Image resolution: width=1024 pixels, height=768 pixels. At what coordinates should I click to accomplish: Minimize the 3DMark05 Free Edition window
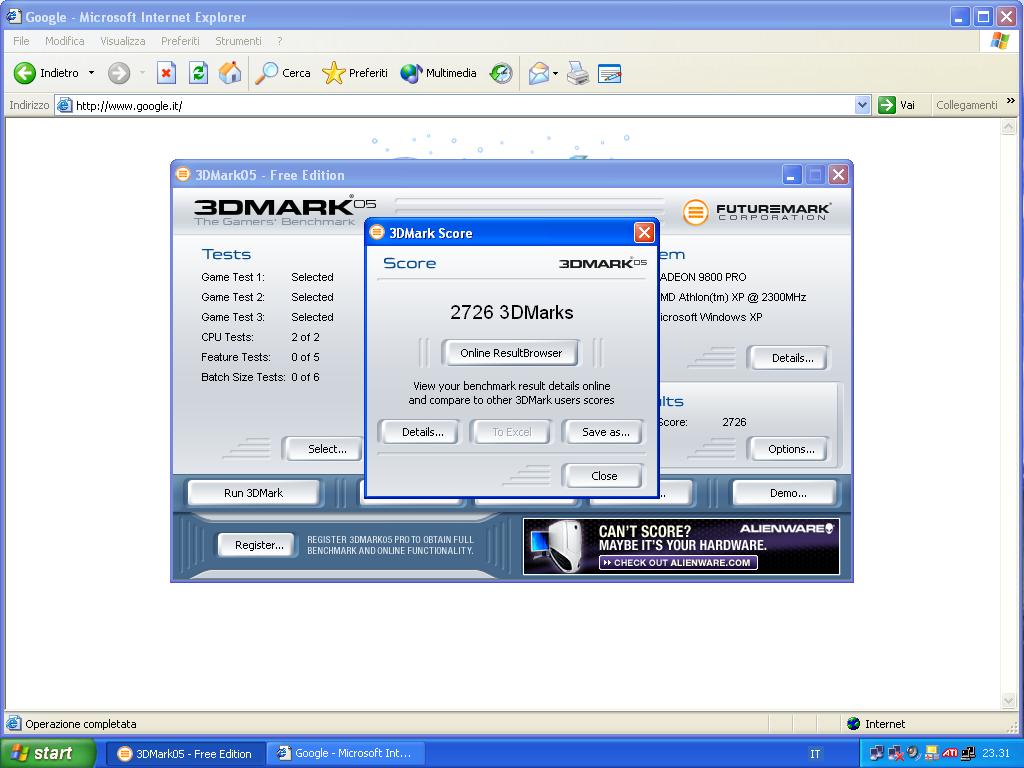coord(792,175)
